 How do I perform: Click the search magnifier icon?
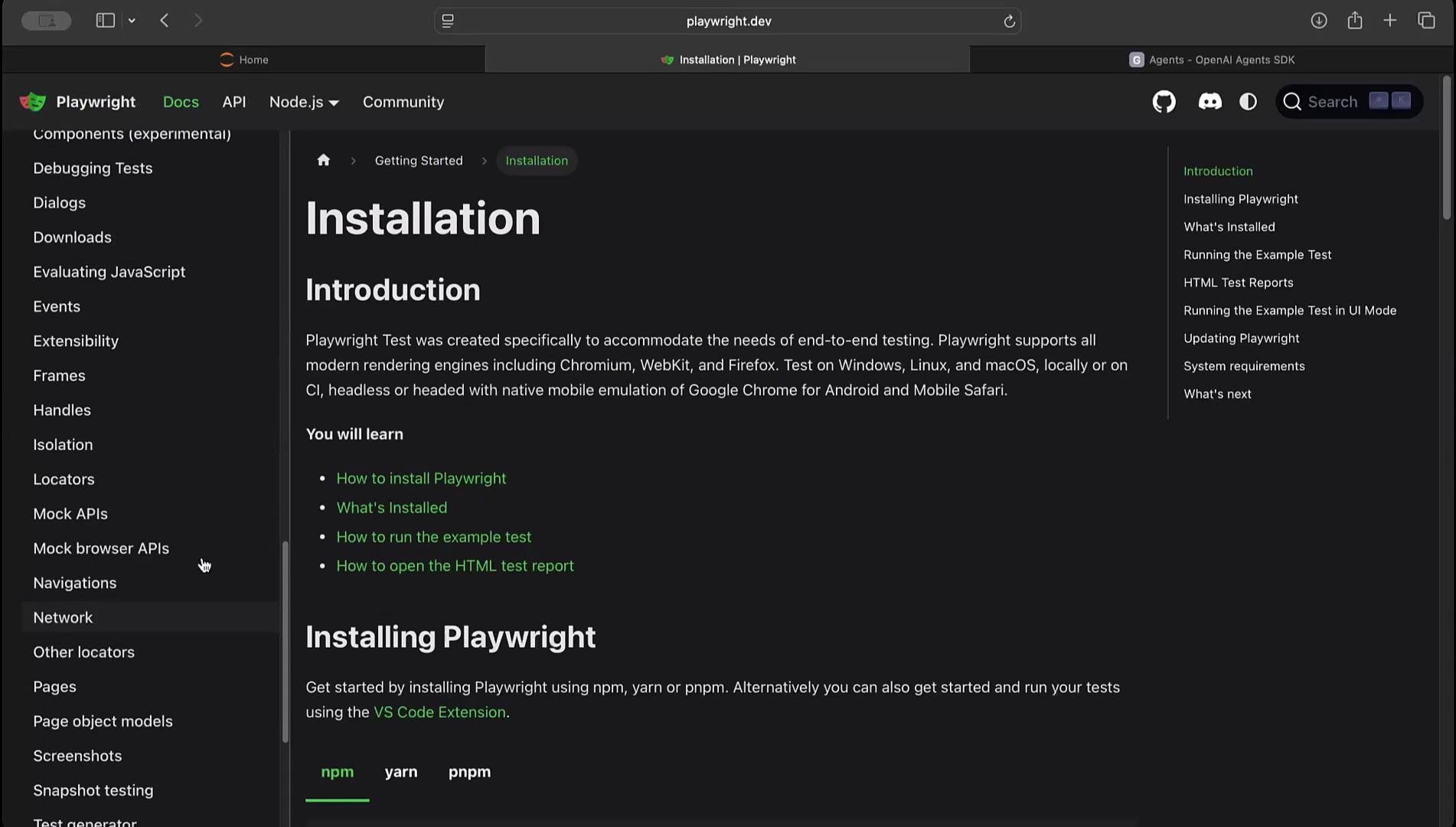coord(1292,102)
